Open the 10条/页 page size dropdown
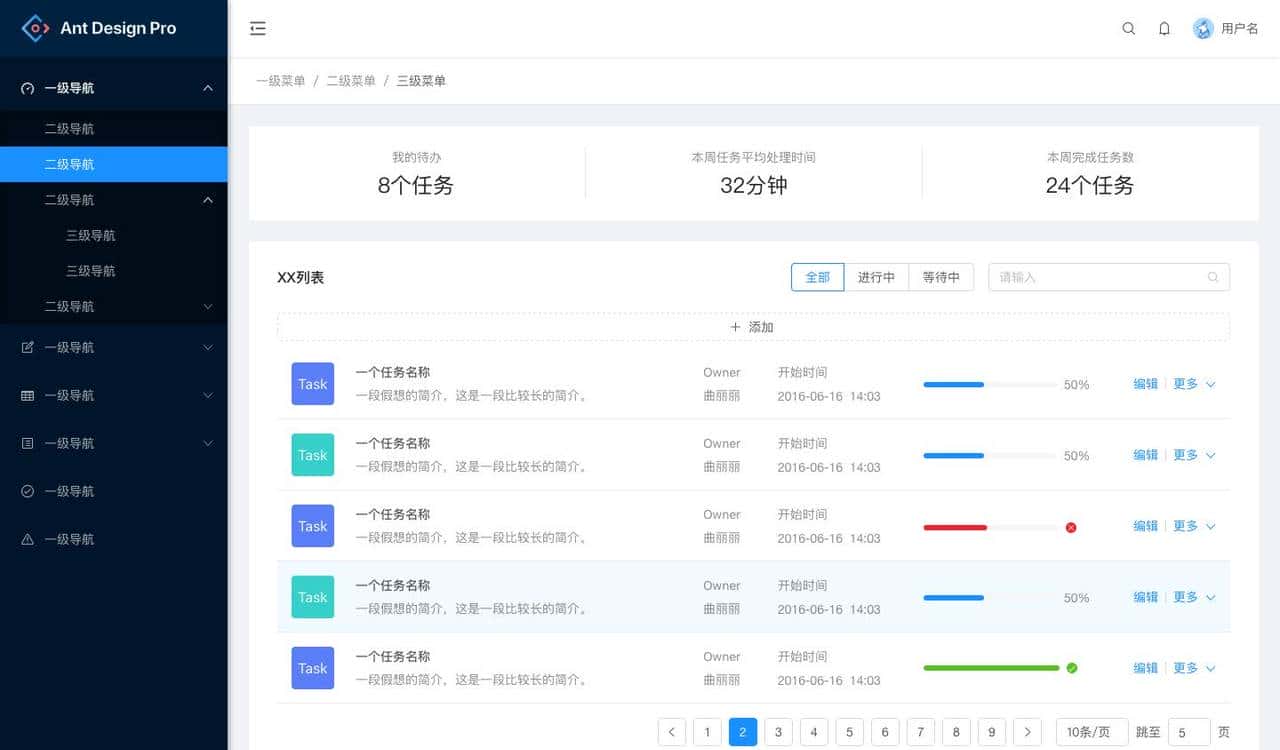This screenshot has width=1280, height=750. 1091,731
